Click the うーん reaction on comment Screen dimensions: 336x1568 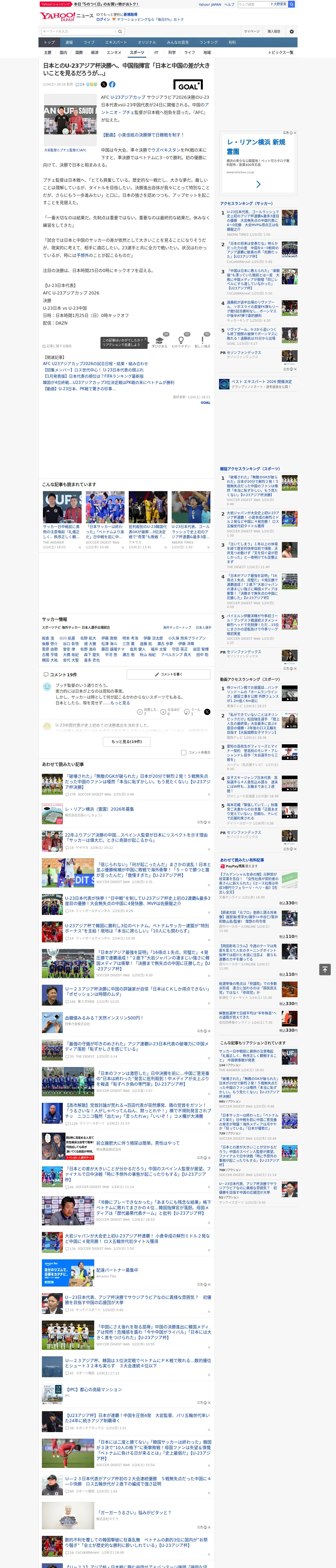click(187, 712)
